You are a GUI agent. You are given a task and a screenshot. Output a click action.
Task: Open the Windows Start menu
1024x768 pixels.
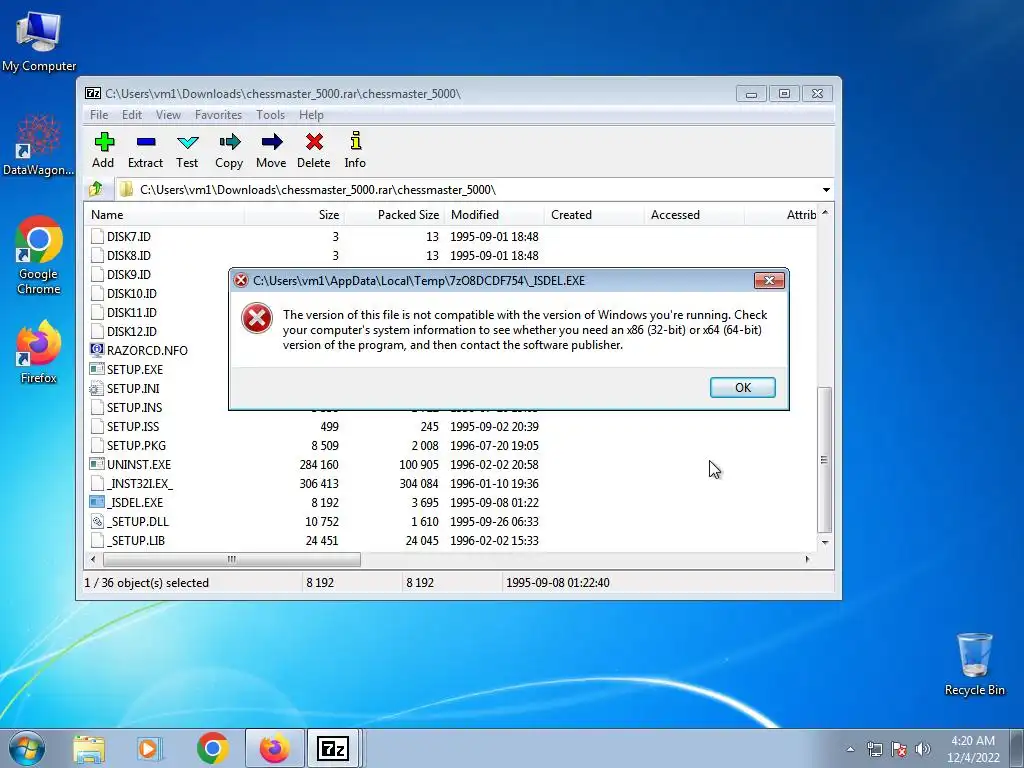point(26,748)
